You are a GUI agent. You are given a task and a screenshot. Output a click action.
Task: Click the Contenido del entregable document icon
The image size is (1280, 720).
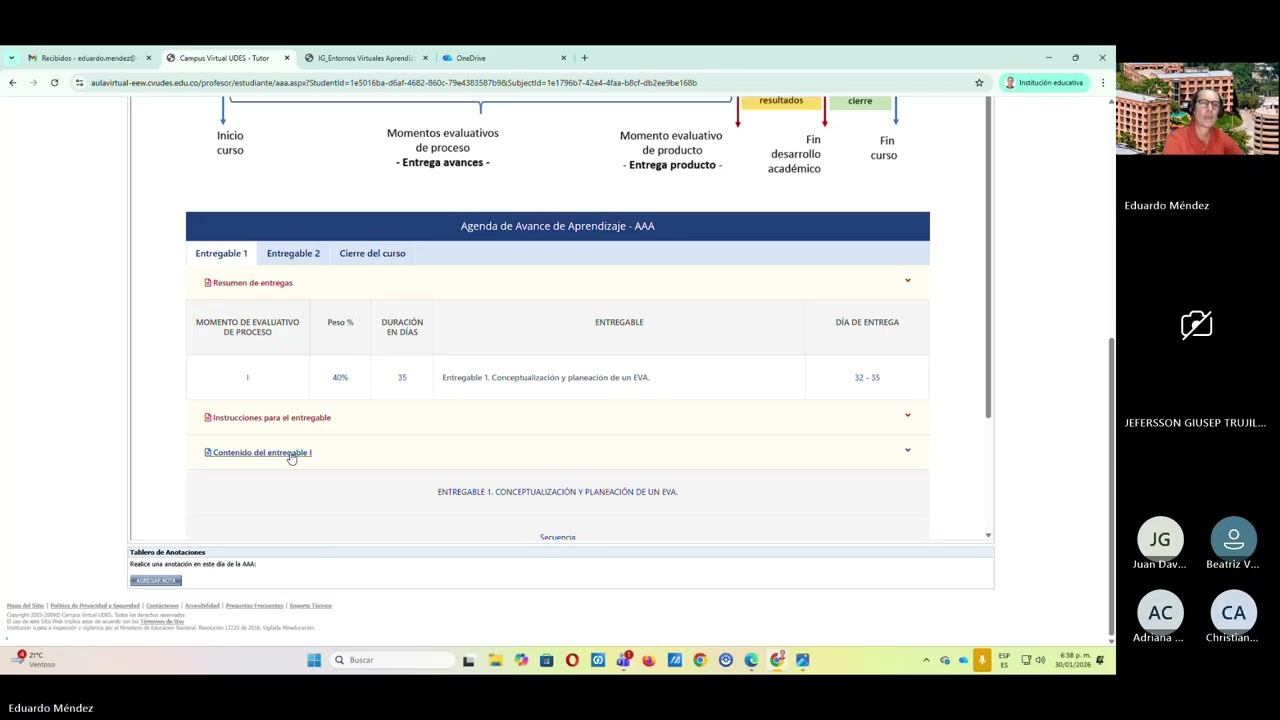(208, 453)
